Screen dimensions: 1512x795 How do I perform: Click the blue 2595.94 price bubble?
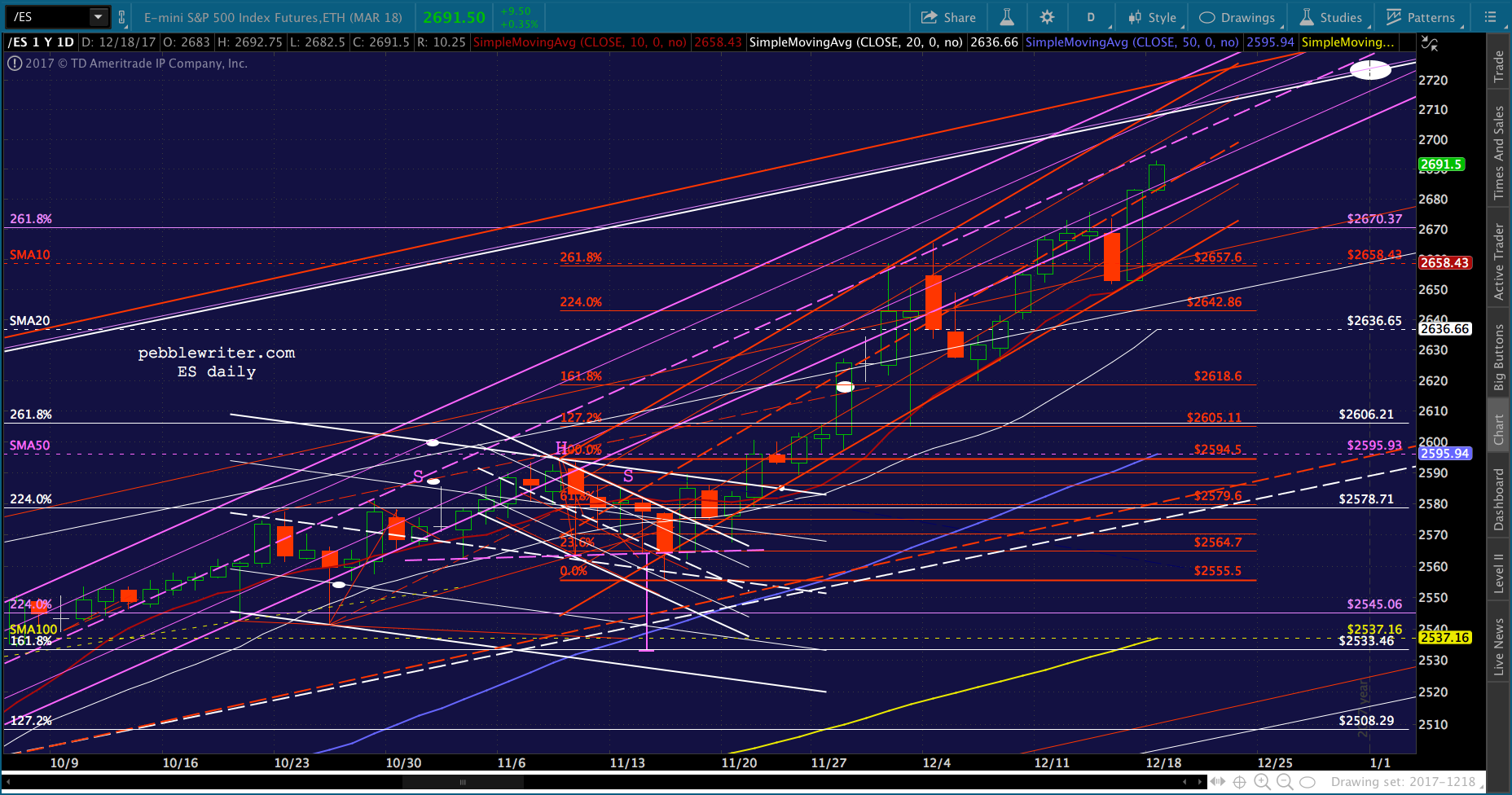click(1445, 454)
